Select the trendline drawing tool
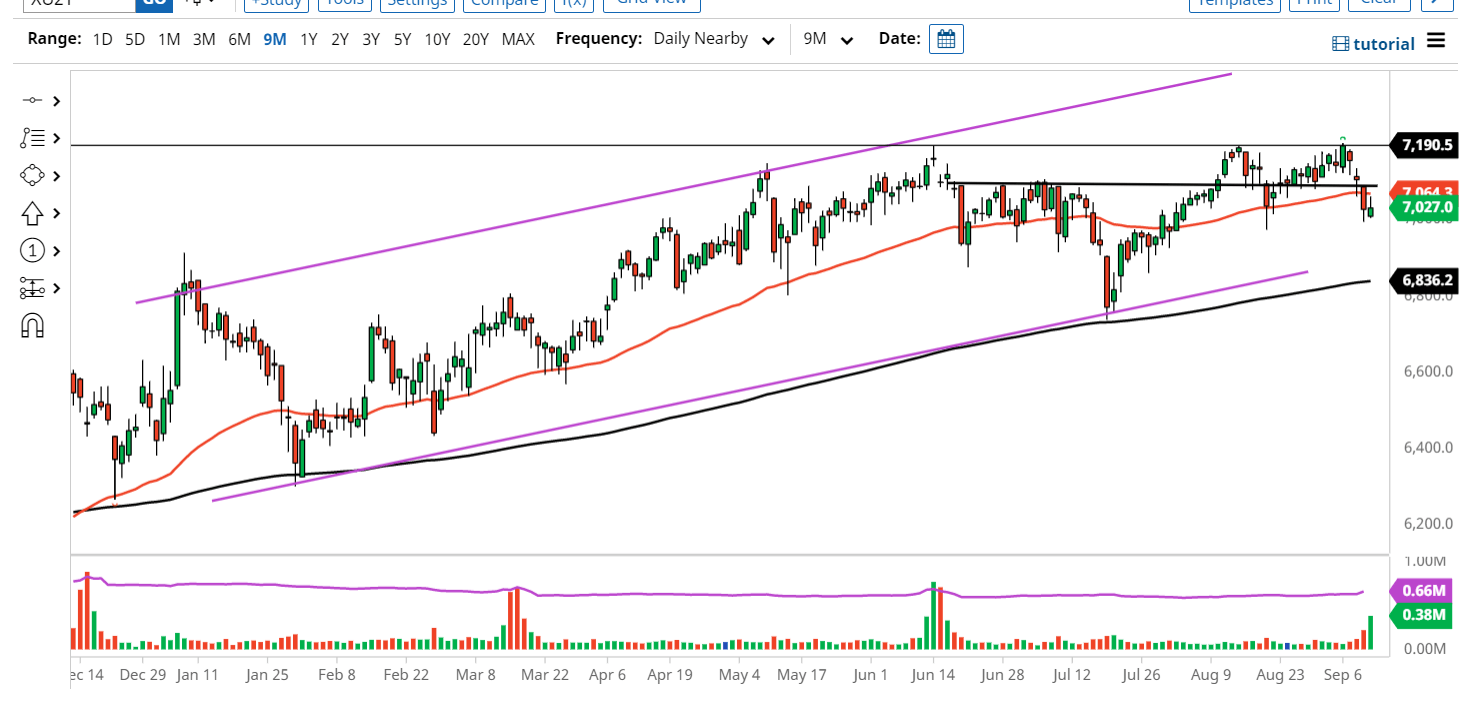 coord(31,100)
